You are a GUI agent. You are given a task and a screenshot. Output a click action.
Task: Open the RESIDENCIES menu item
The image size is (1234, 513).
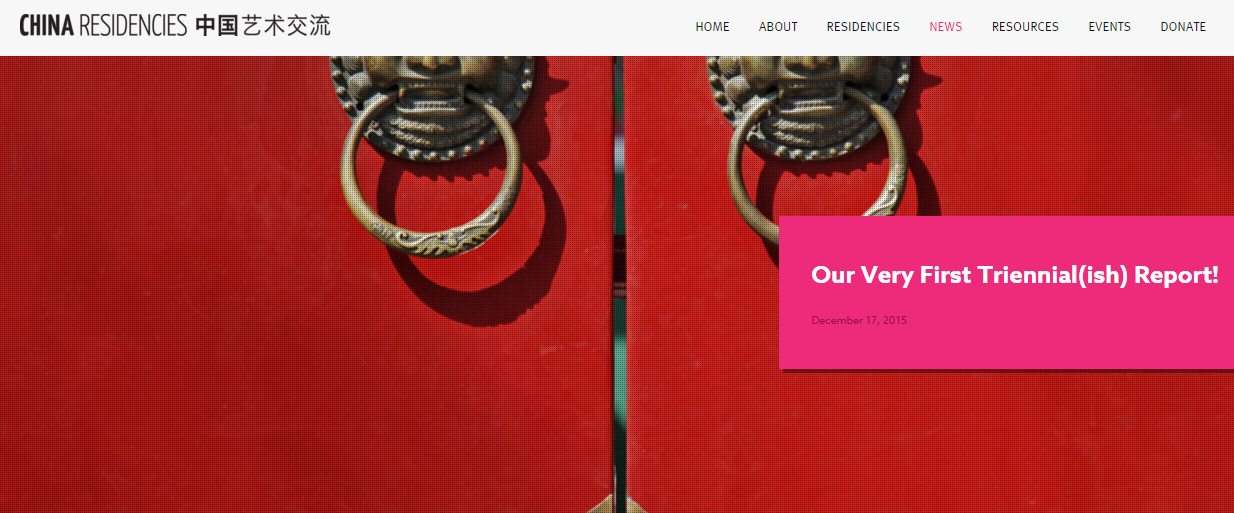863,27
